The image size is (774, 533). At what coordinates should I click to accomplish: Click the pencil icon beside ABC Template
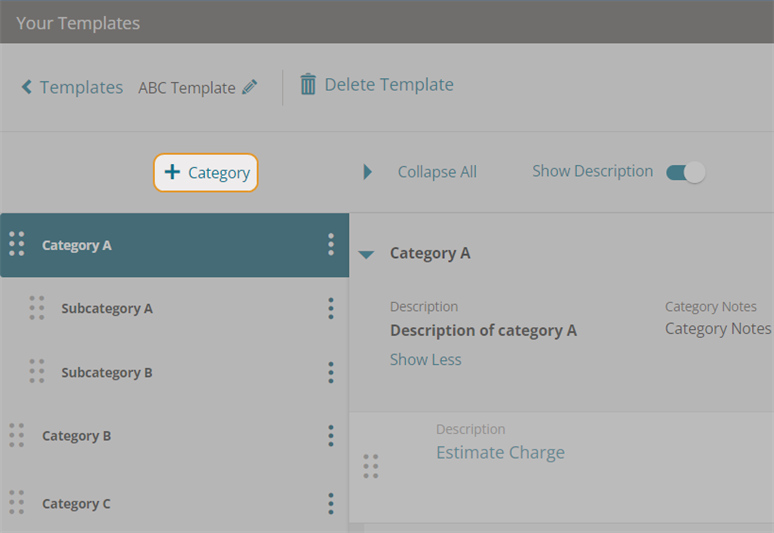(x=249, y=87)
